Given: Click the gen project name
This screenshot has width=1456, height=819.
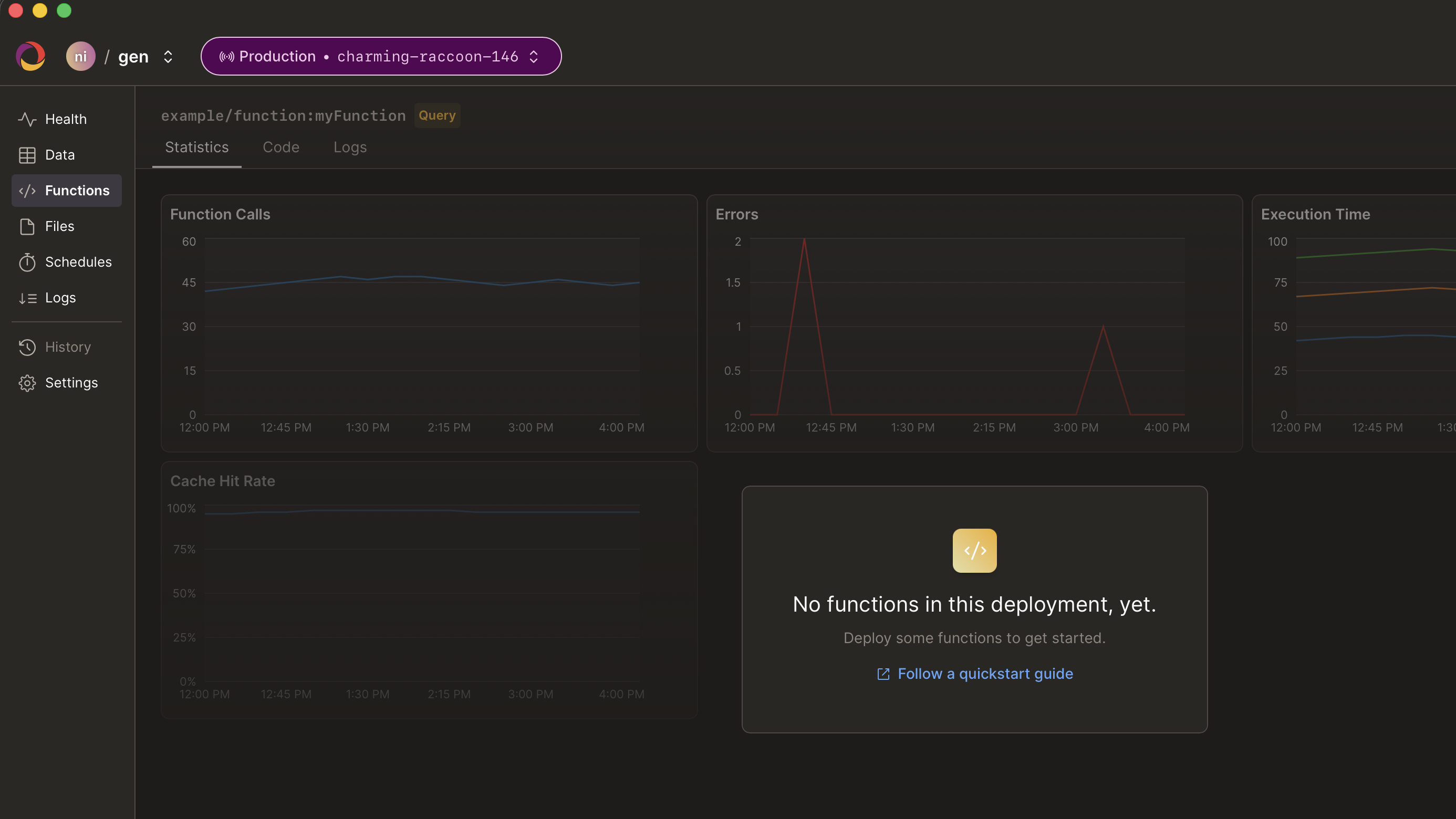Looking at the screenshot, I should [x=133, y=57].
